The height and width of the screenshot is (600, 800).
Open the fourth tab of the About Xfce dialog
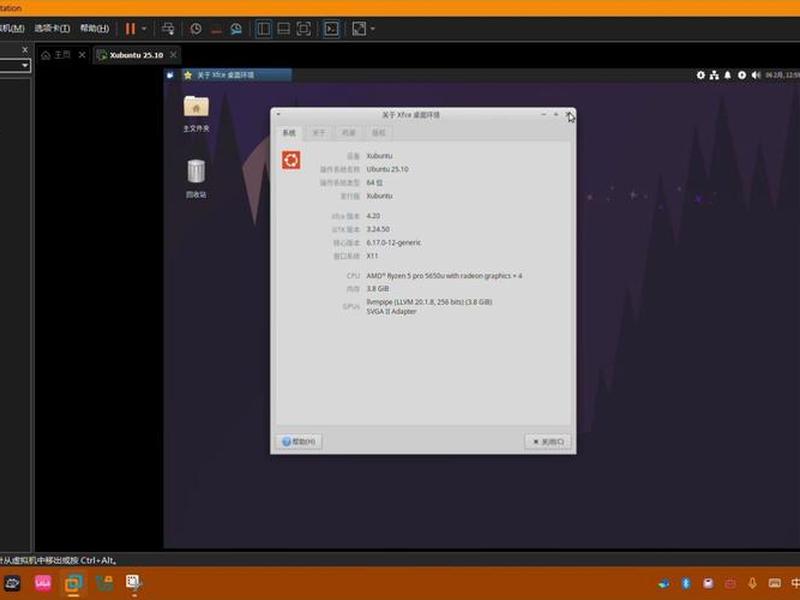(x=379, y=133)
